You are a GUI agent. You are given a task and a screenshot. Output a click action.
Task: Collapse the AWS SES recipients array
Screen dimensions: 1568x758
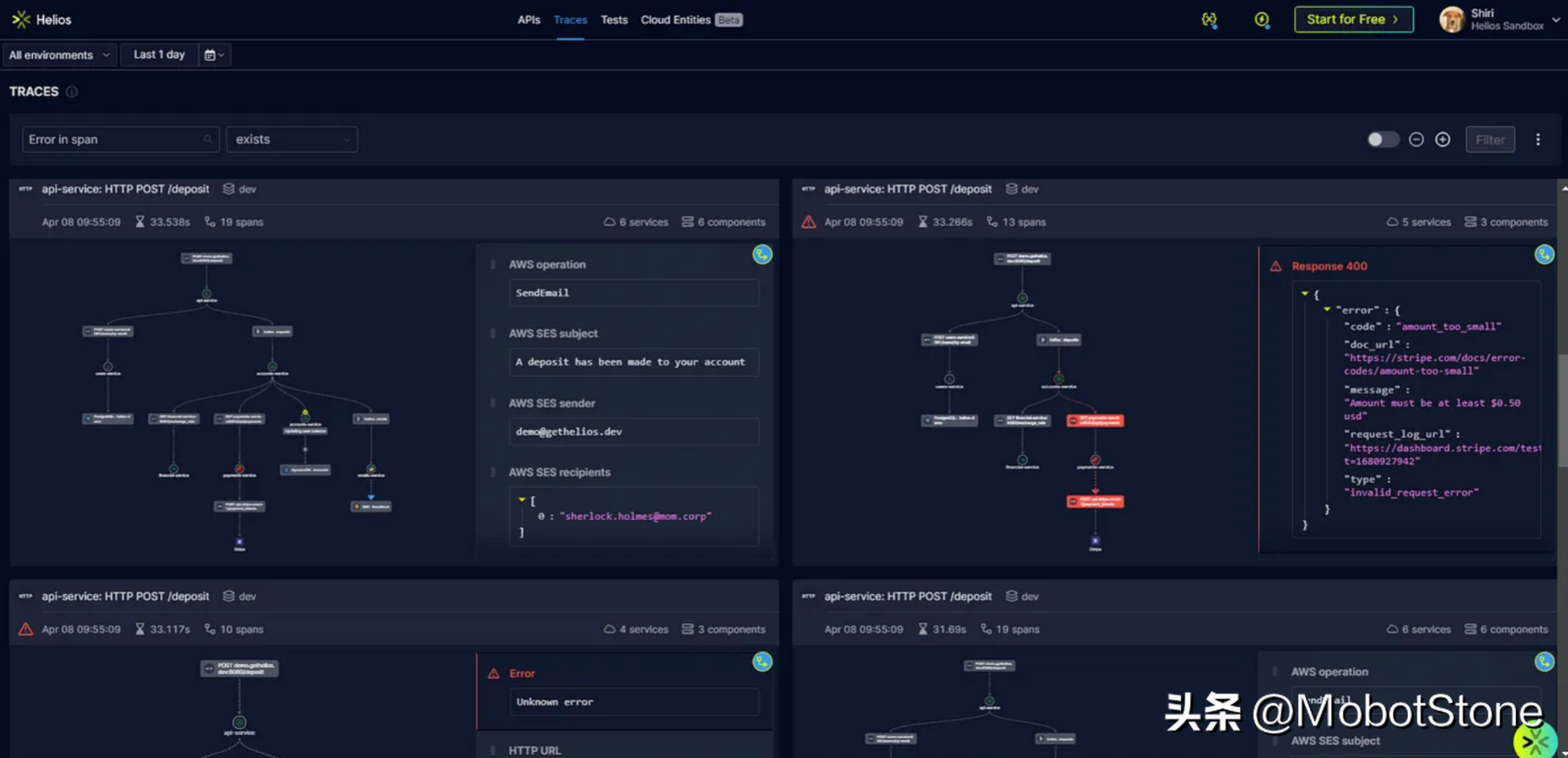coord(522,500)
